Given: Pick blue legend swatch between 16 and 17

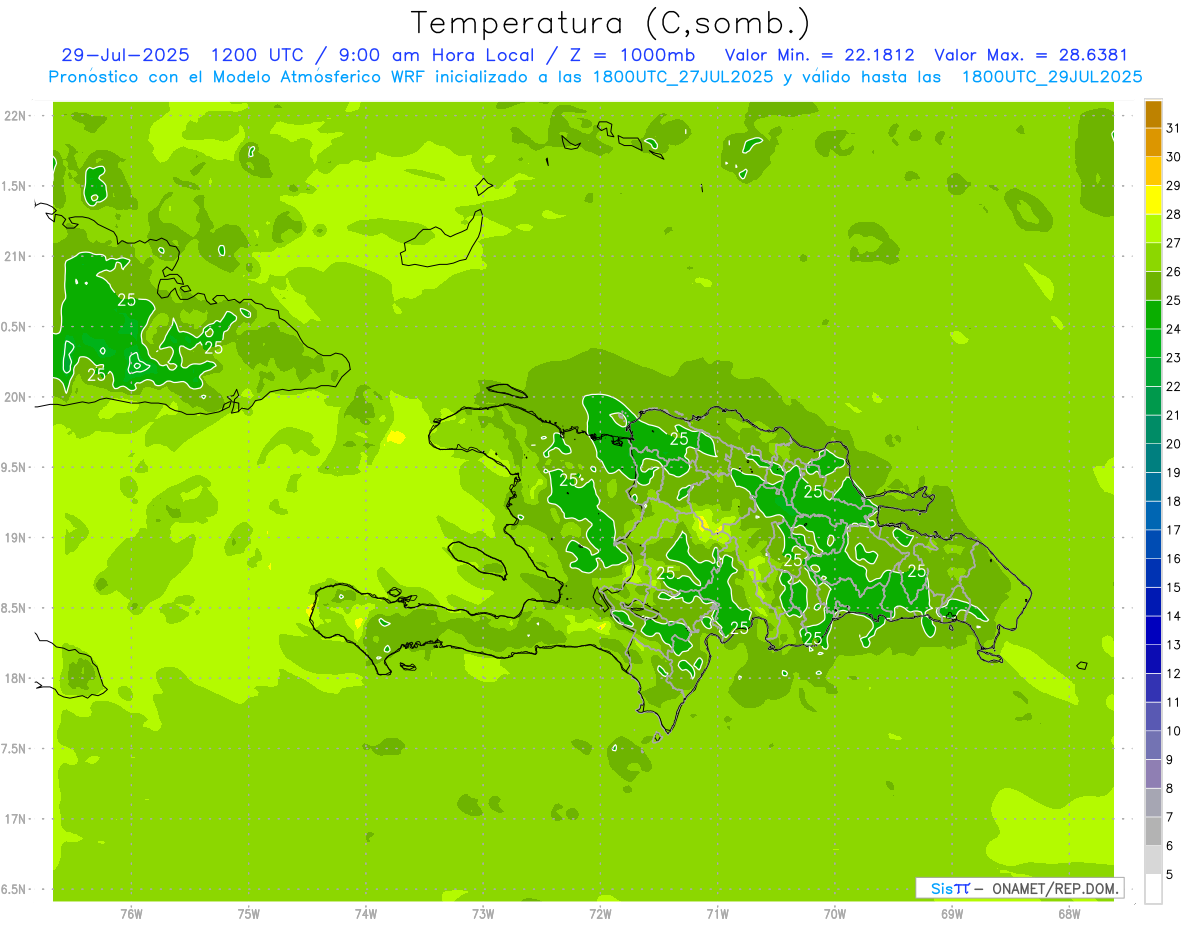Looking at the screenshot, I should pos(1153,544).
